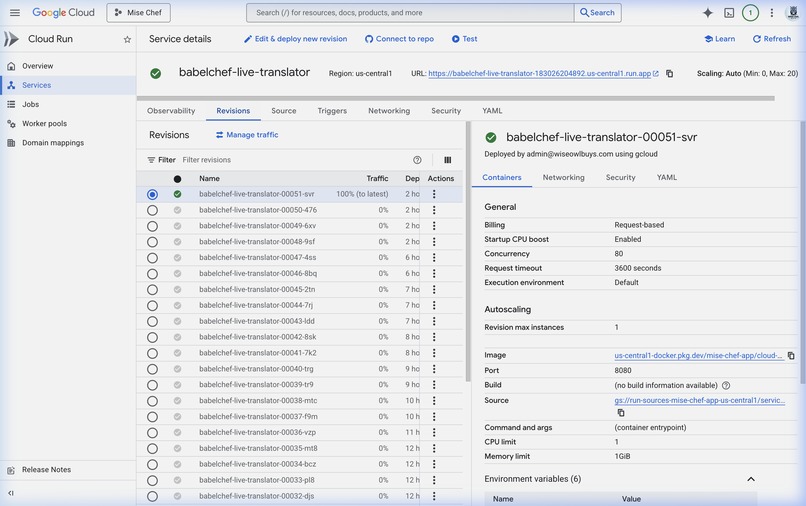Viewport: 806px width, 506px height.
Task: Click Edit & deploy new revision
Action: click(x=296, y=39)
